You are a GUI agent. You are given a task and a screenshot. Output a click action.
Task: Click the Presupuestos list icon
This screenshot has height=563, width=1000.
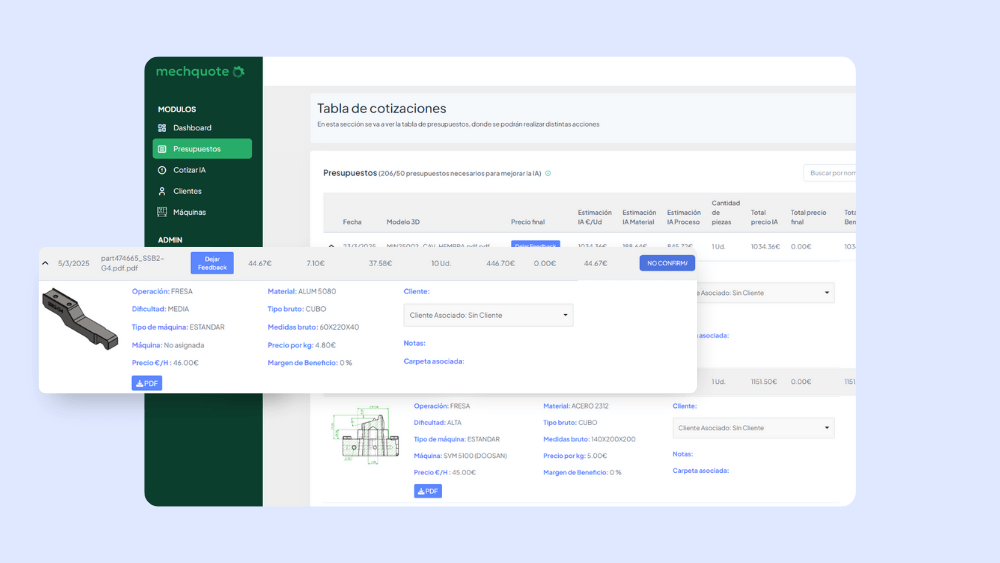162,149
